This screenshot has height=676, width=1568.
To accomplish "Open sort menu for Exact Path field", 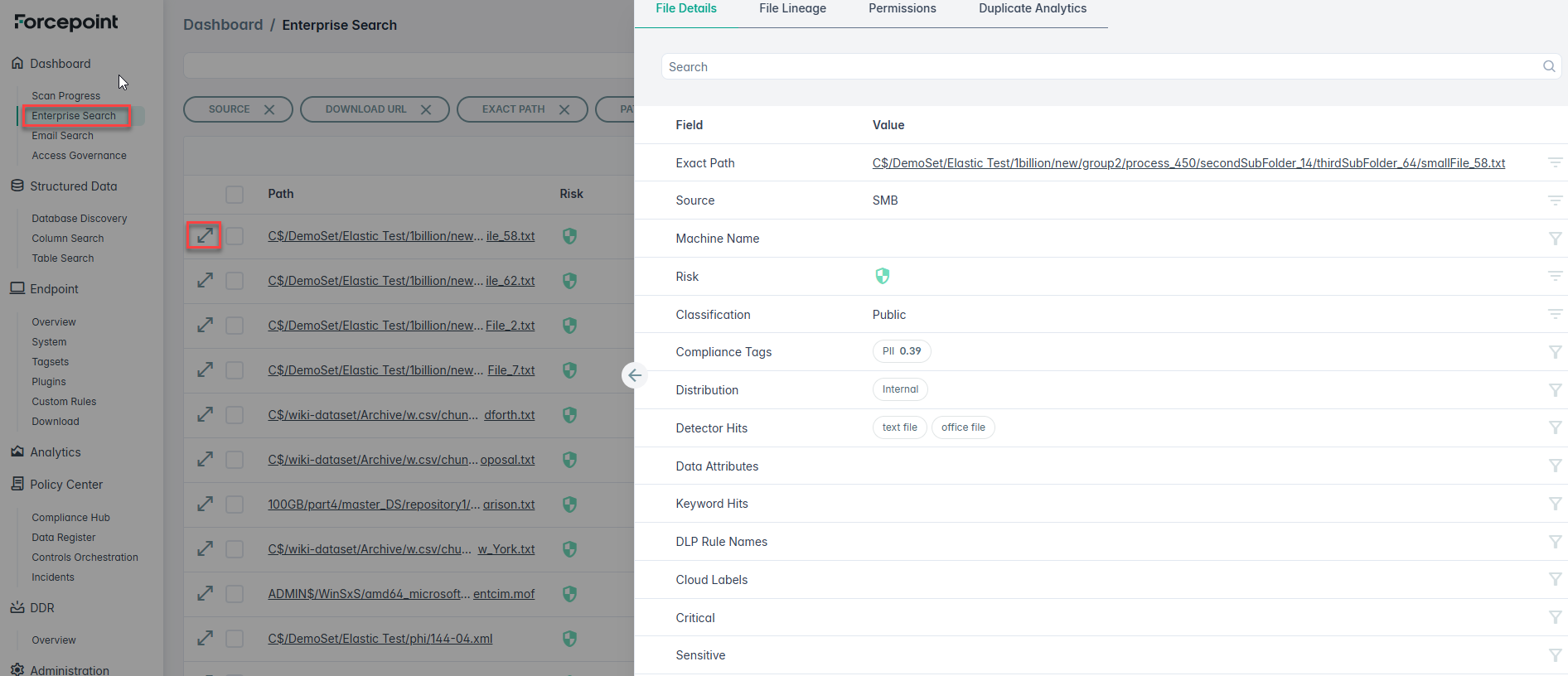I will coord(1555,163).
